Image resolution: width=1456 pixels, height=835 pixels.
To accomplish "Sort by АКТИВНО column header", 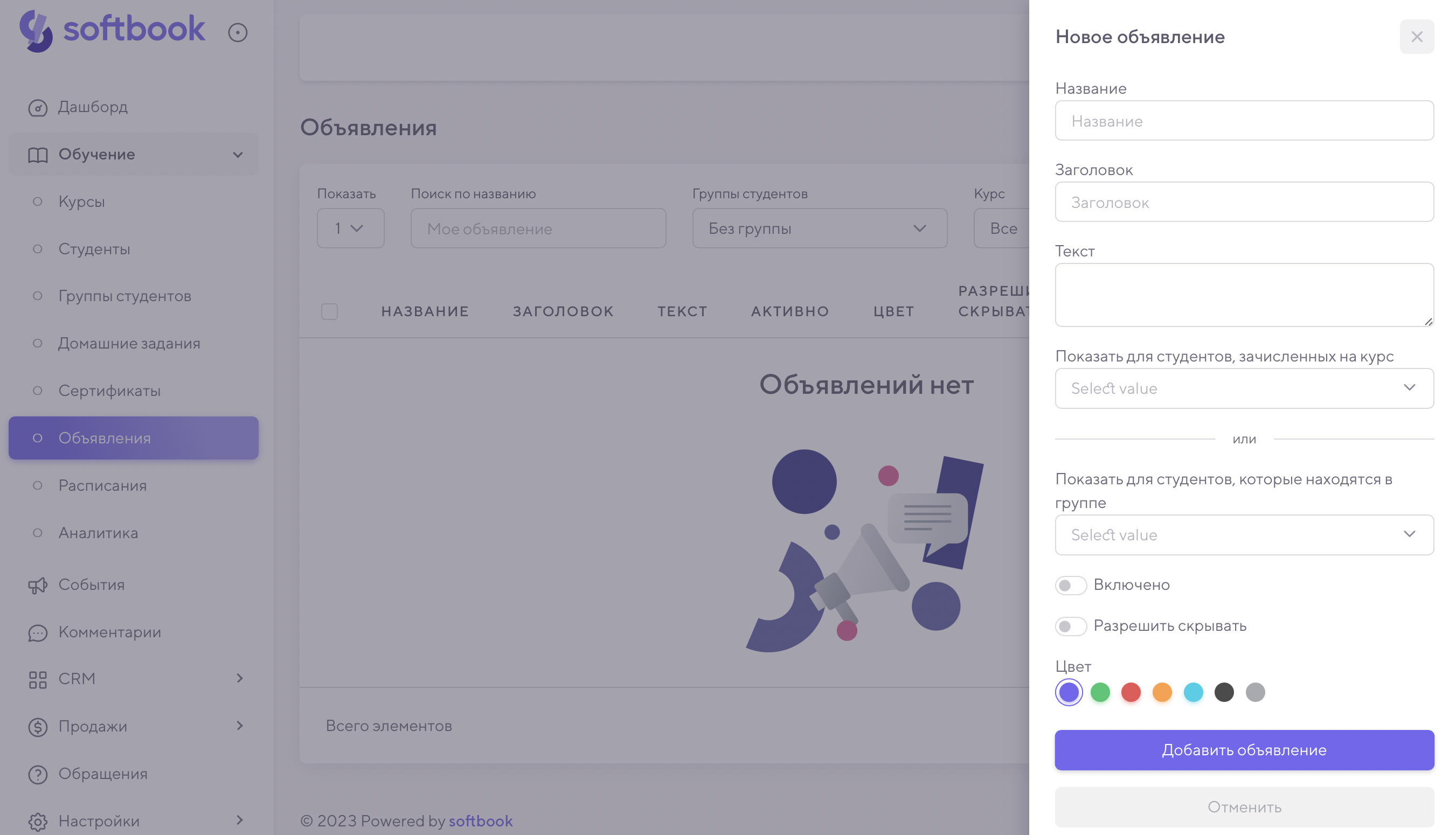I will click(x=789, y=311).
